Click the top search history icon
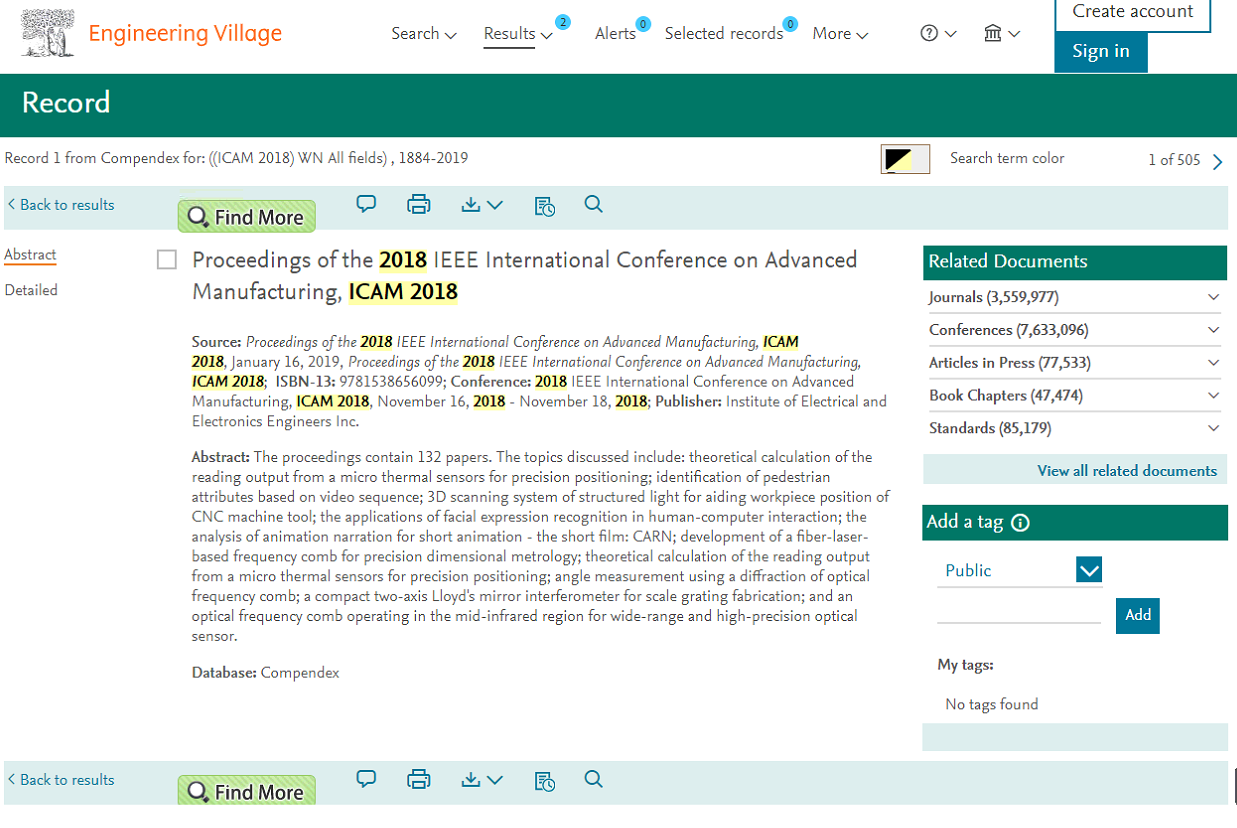Viewport: 1237px width, 828px height. coord(544,206)
